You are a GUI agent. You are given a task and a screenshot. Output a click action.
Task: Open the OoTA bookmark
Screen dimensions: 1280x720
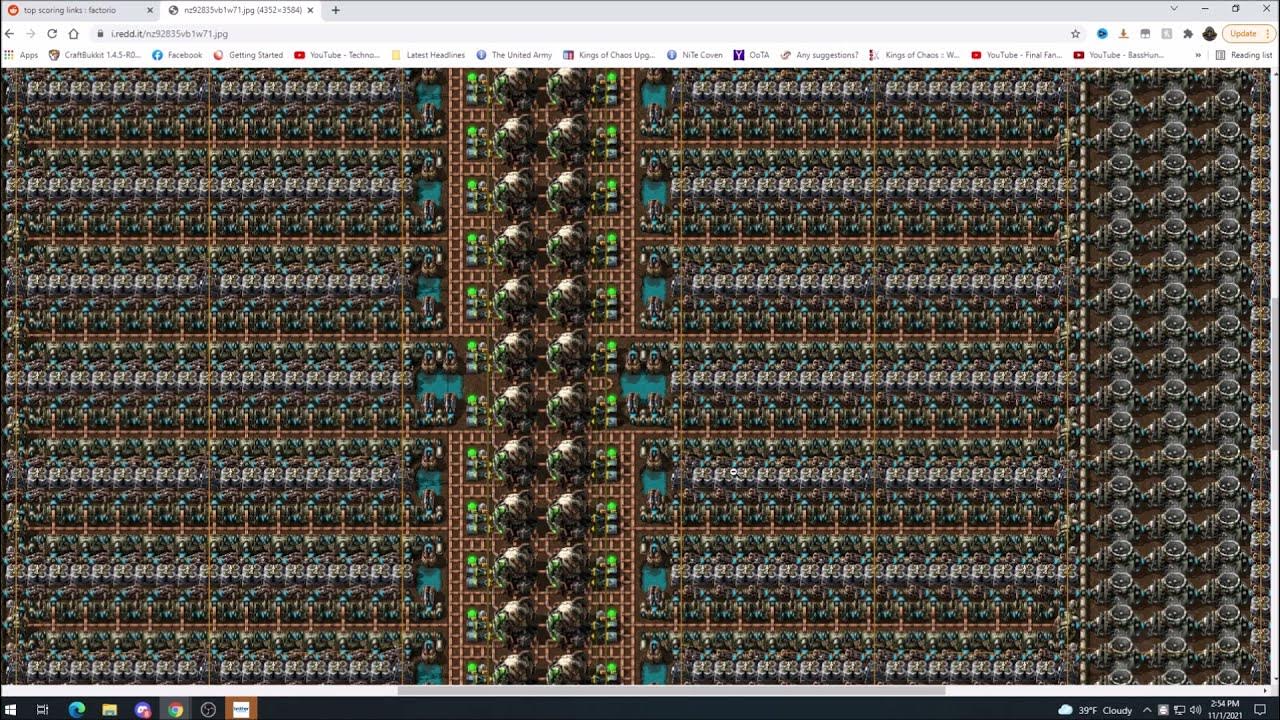point(752,55)
